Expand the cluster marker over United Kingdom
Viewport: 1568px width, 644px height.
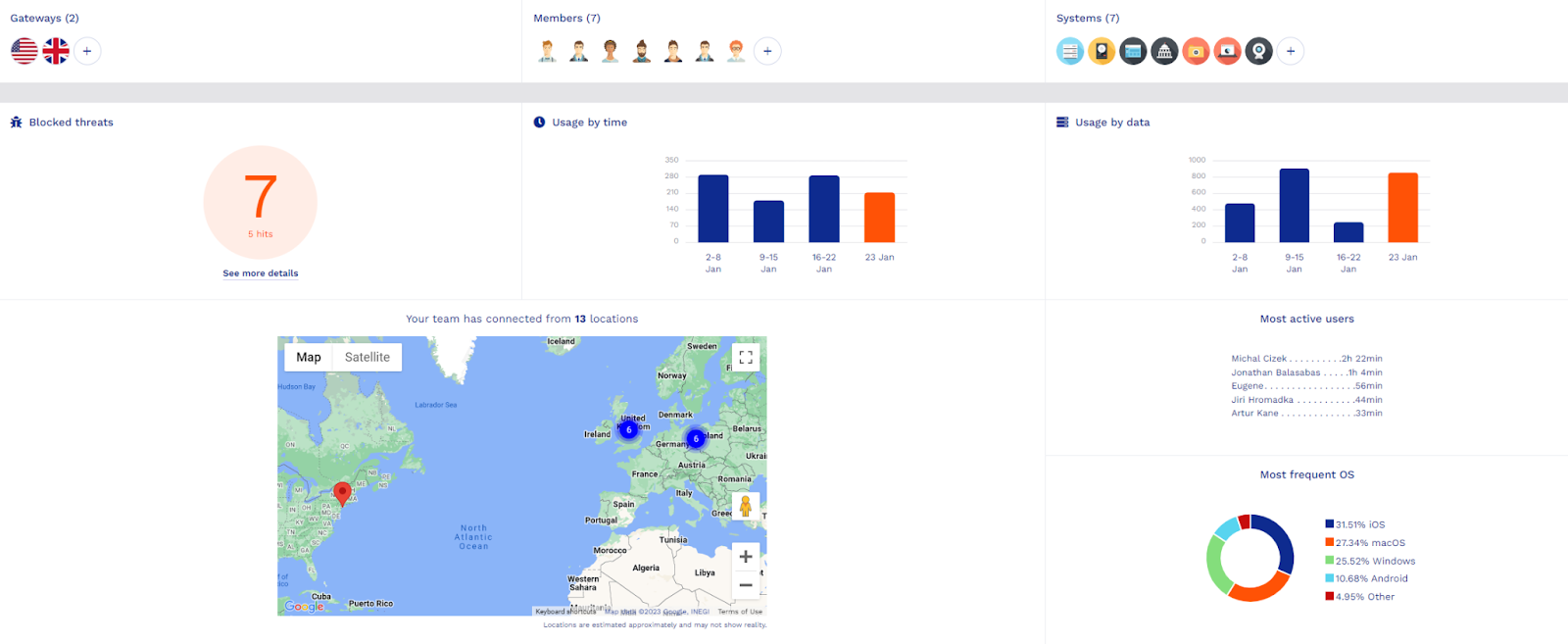(x=629, y=429)
